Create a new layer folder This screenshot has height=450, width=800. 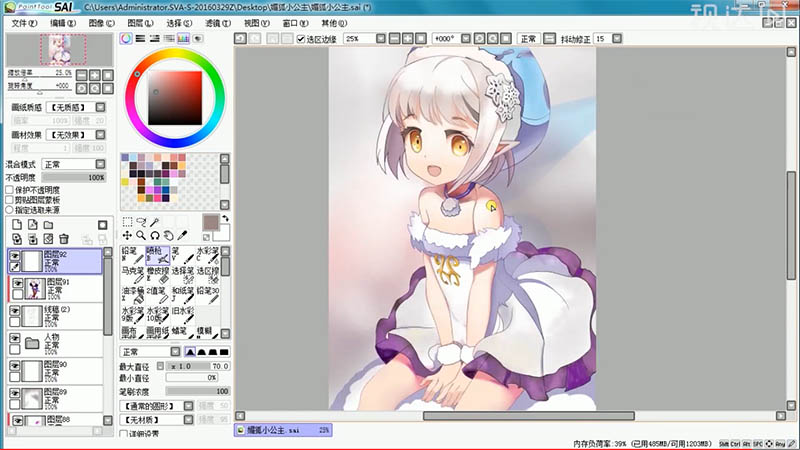(x=48, y=224)
